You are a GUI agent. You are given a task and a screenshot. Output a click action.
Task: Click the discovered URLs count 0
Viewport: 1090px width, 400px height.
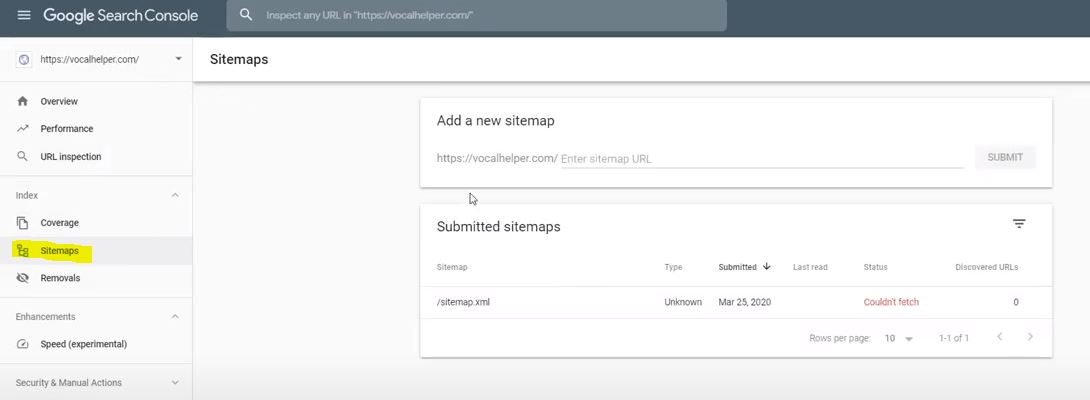tap(1016, 303)
